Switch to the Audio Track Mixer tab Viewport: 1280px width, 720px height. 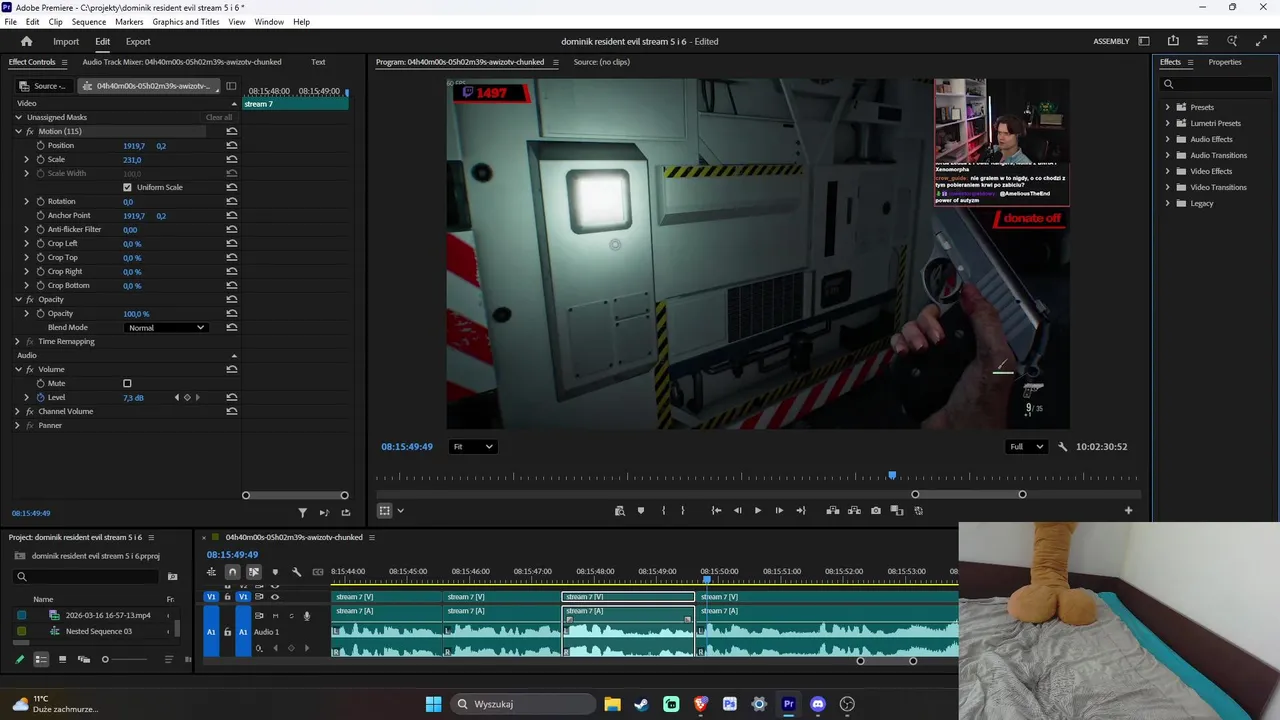tap(181, 62)
